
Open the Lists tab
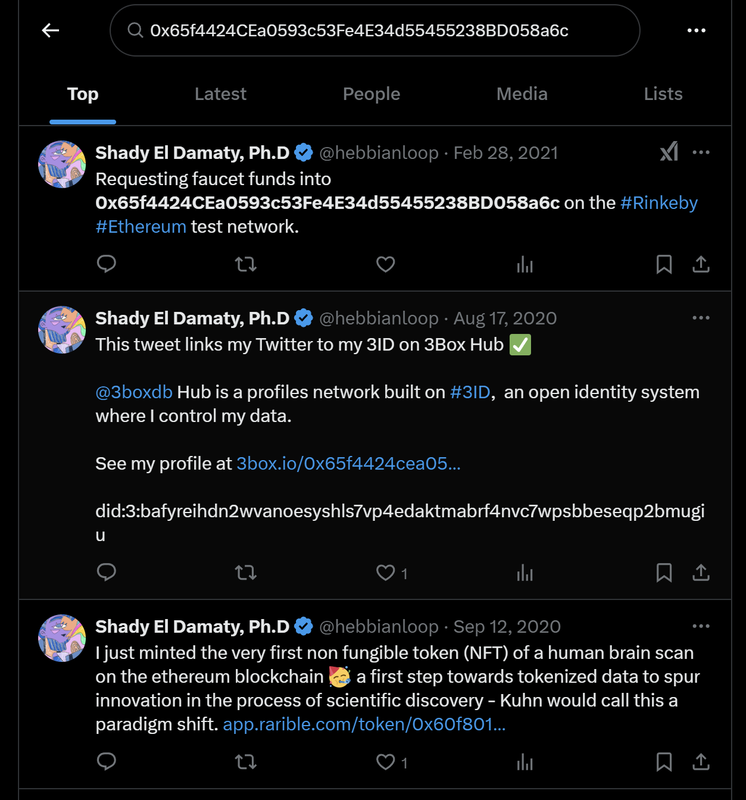click(663, 94)
